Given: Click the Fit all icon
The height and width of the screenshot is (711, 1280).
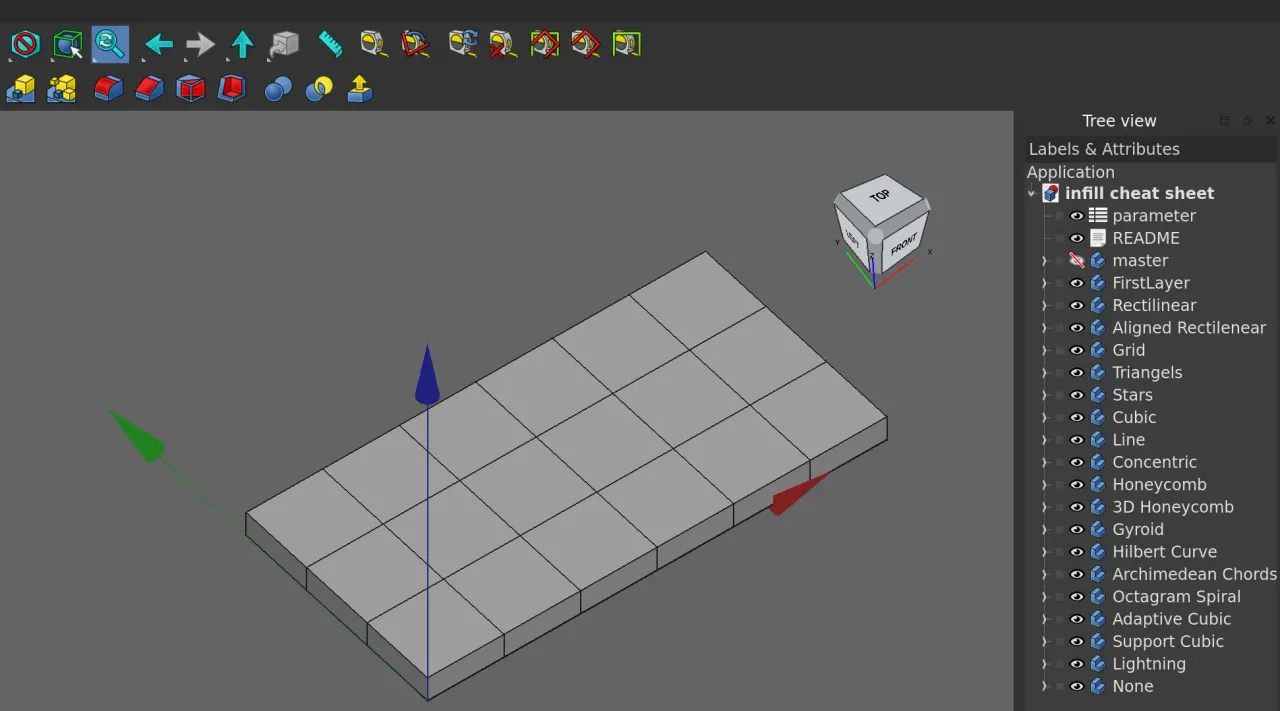Looking at the screenshot, I should click(110, 44).
